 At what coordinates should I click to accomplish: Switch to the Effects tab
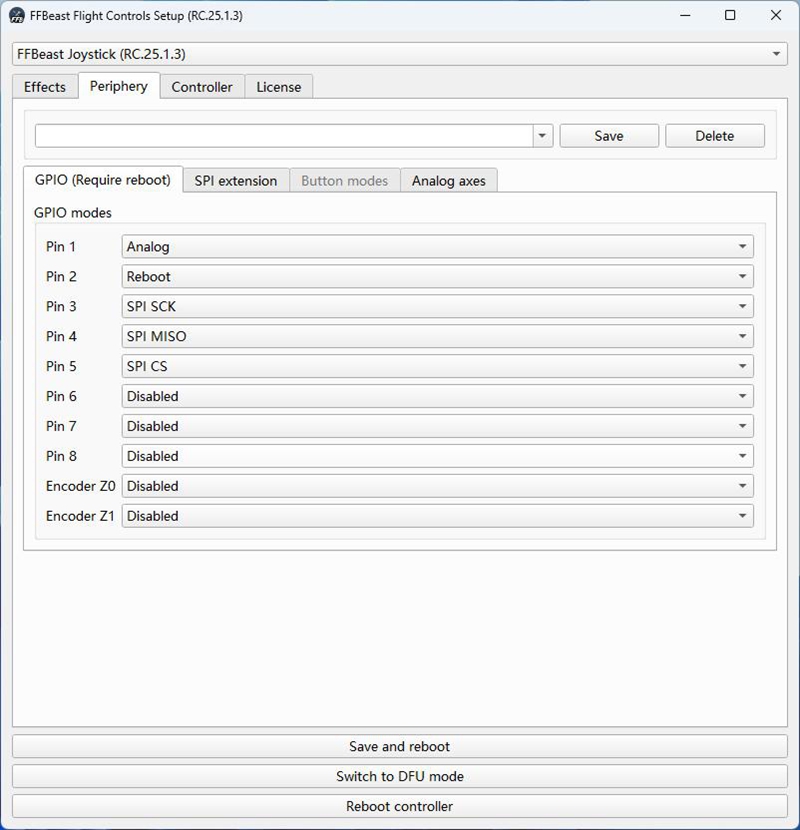45,87
